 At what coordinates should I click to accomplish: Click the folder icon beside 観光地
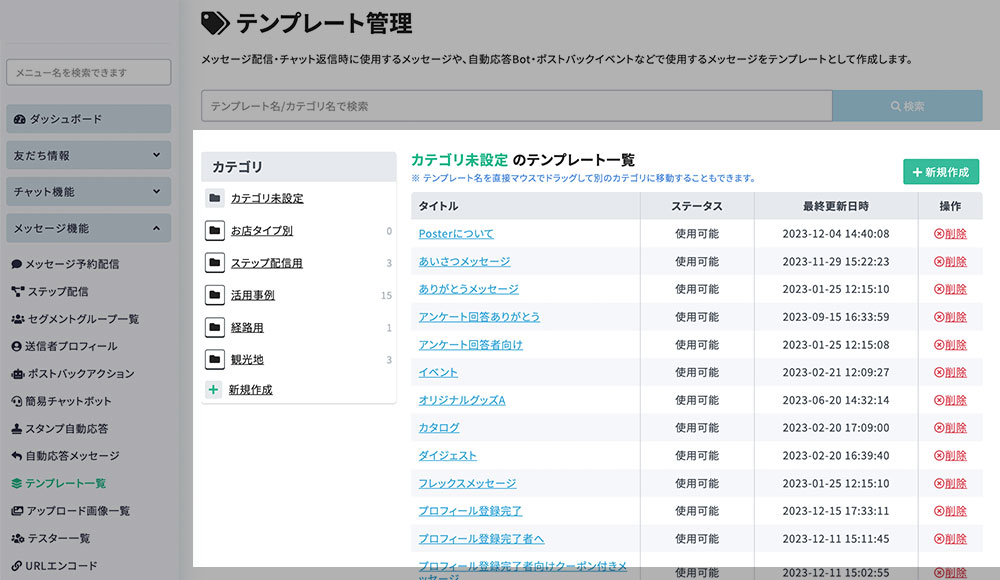pyautogui.click(x=215, y=359)
